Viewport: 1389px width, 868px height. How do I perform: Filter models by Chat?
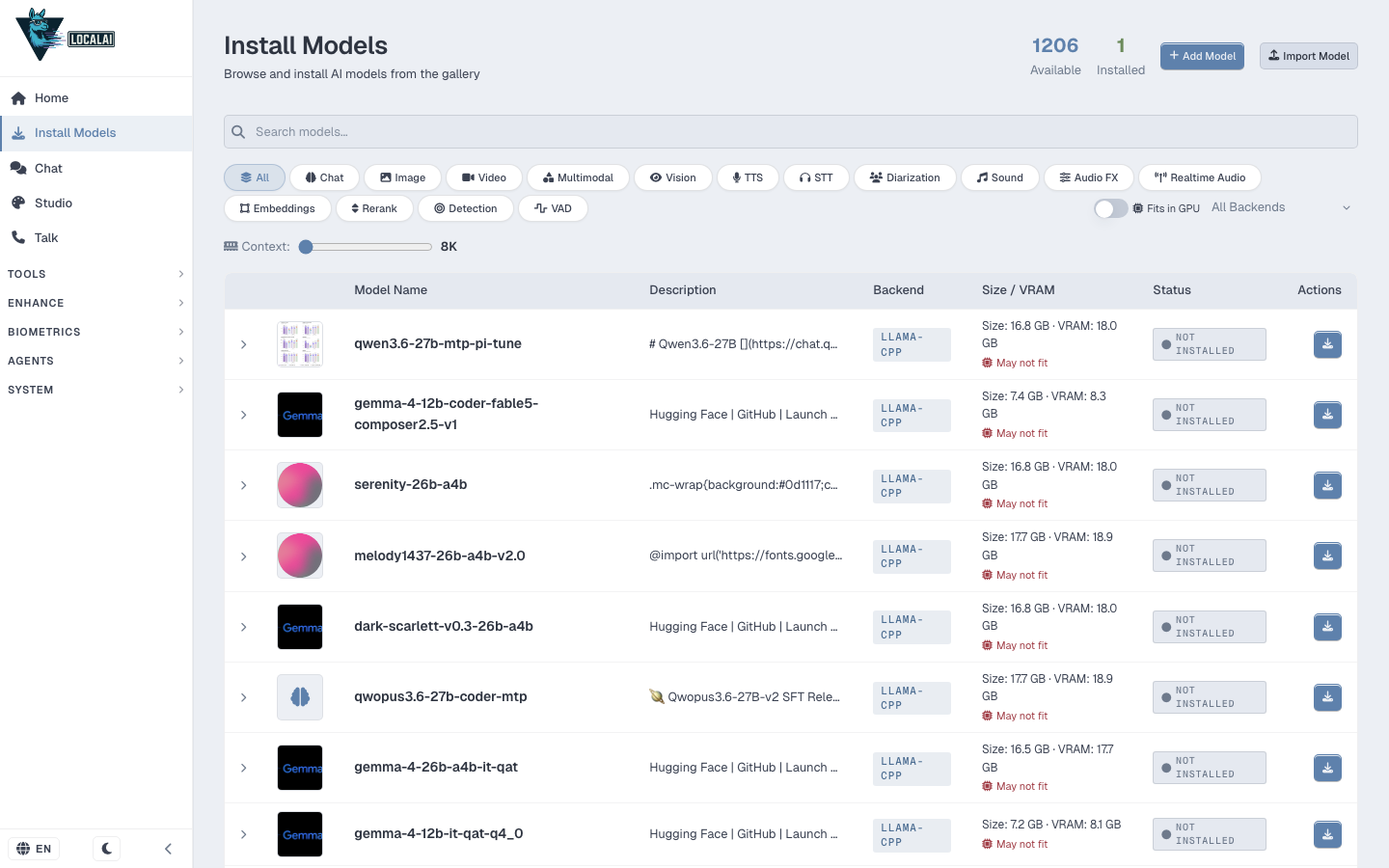pyautogui.click(x=324, y=177)
